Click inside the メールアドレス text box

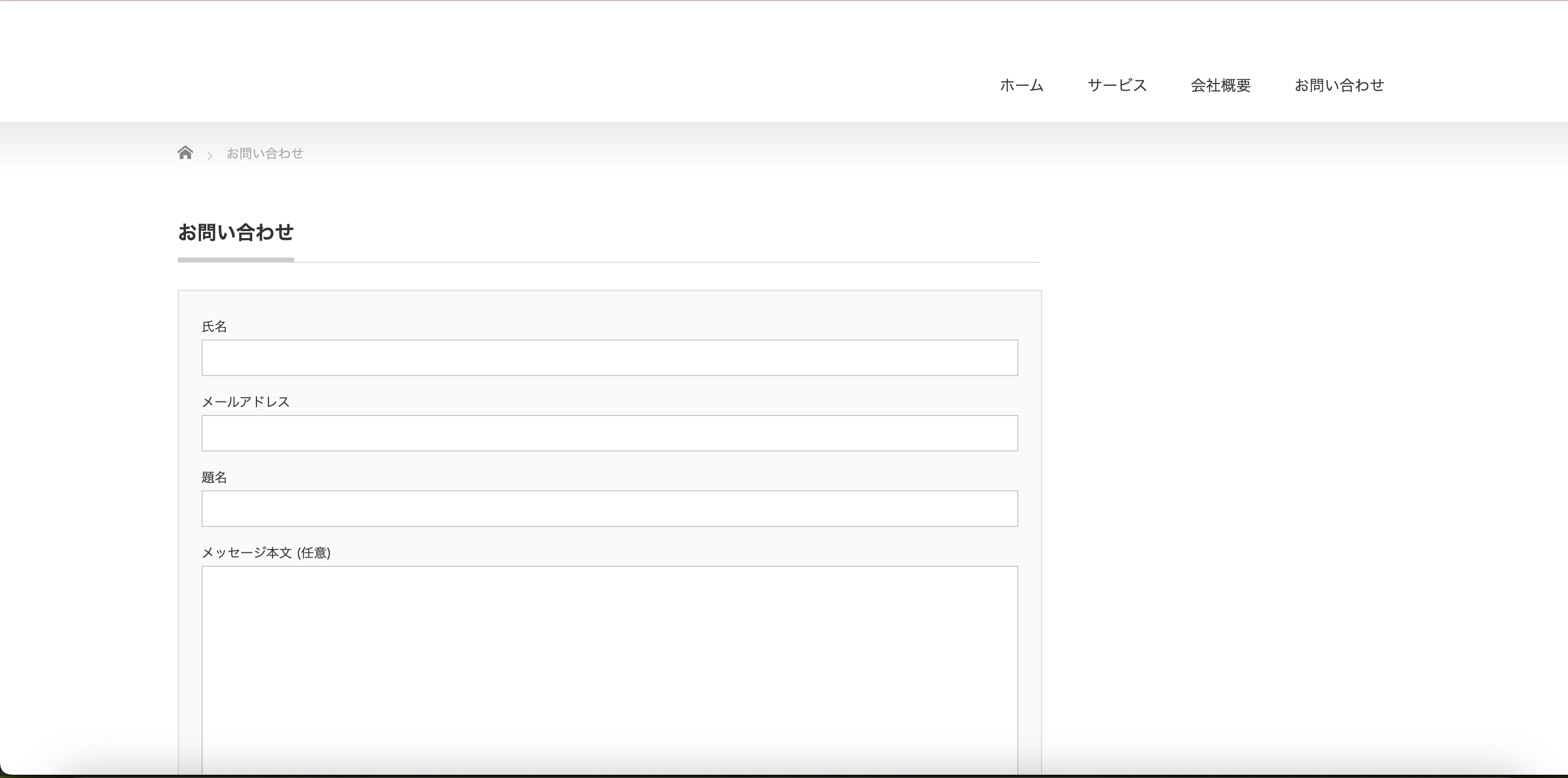pyautogui.click(x=609, y=433)
